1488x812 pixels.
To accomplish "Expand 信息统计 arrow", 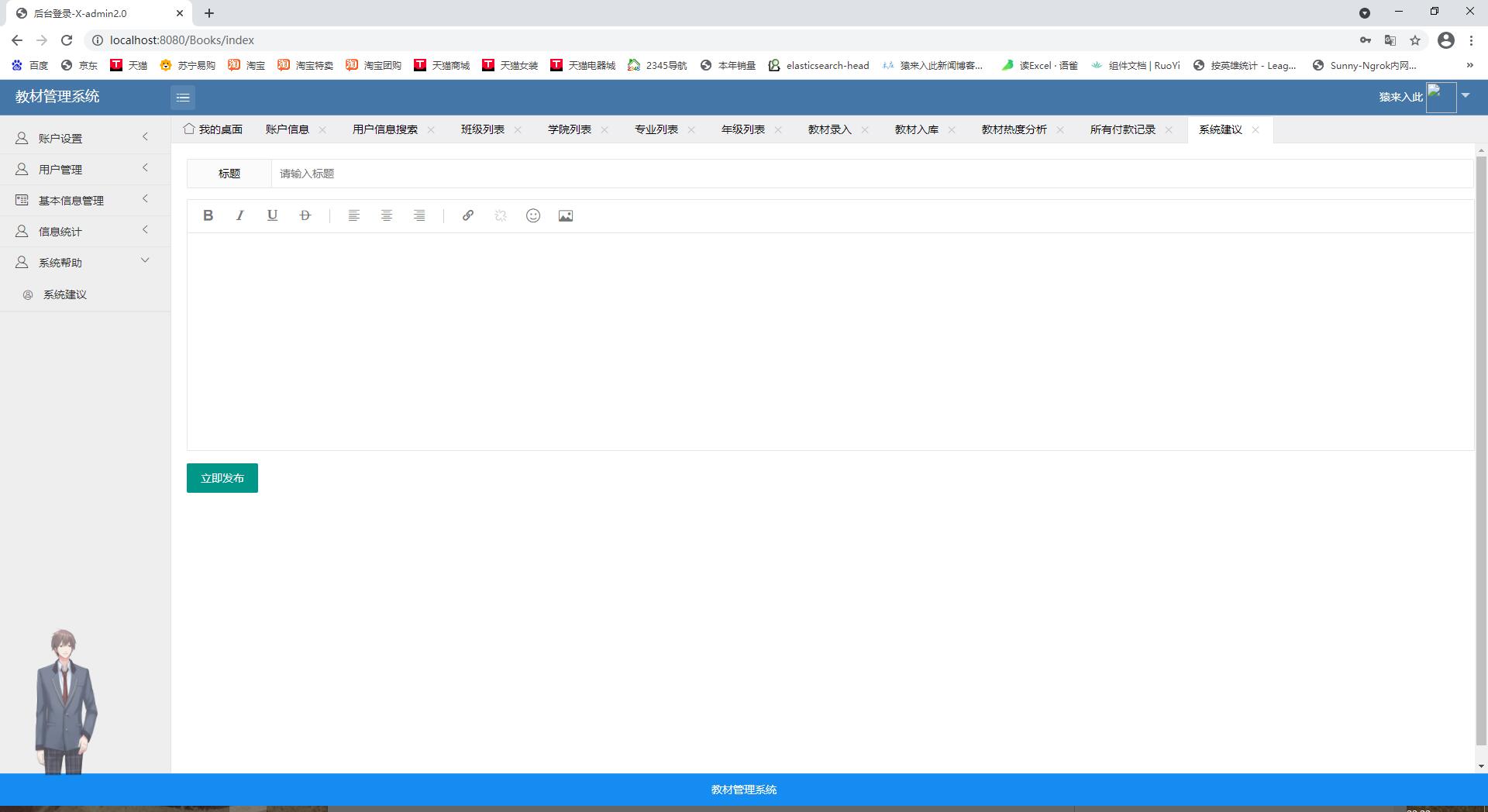I will tap(145, 230).
